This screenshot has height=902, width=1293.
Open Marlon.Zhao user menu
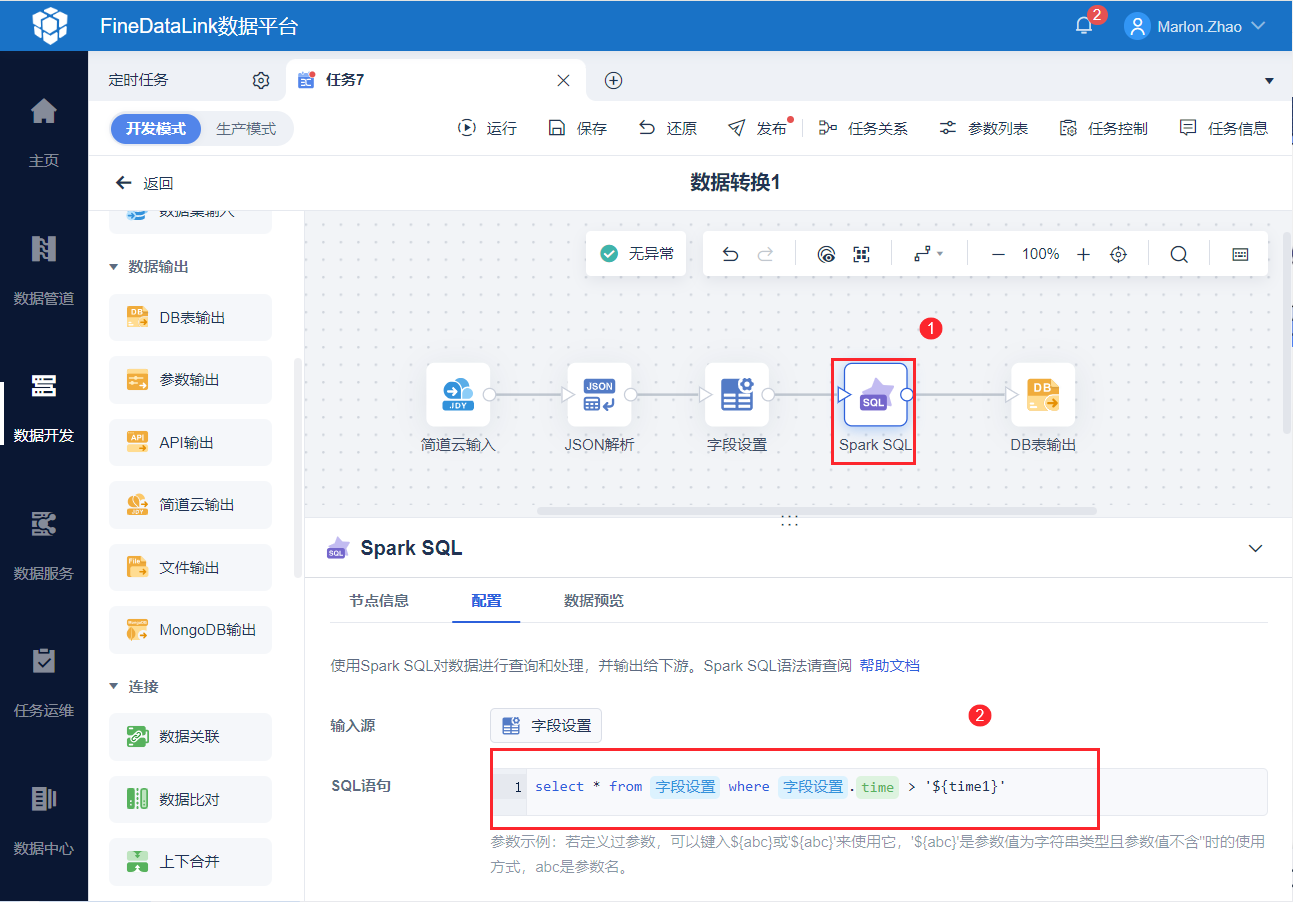1195,26
